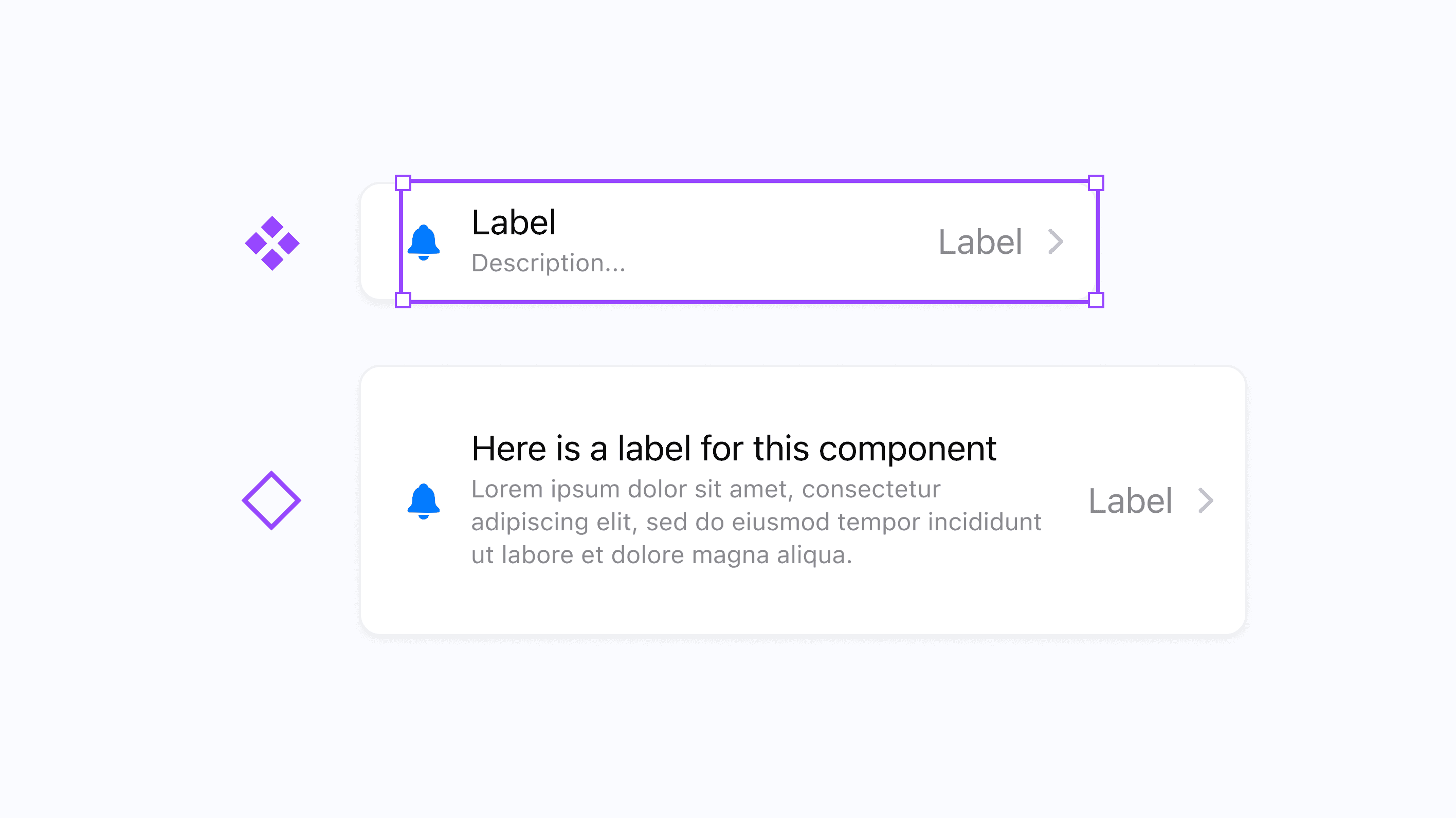Click the 'ut labore et dolore magna' line
Screen dimensions: 1456x818
click(661, 555)
